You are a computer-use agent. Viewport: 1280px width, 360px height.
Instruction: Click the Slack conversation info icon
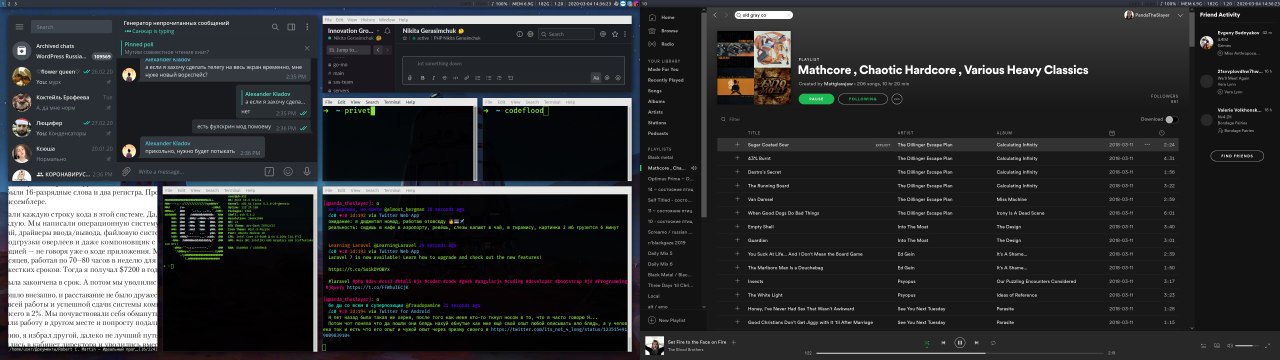(x=519, y=34)
